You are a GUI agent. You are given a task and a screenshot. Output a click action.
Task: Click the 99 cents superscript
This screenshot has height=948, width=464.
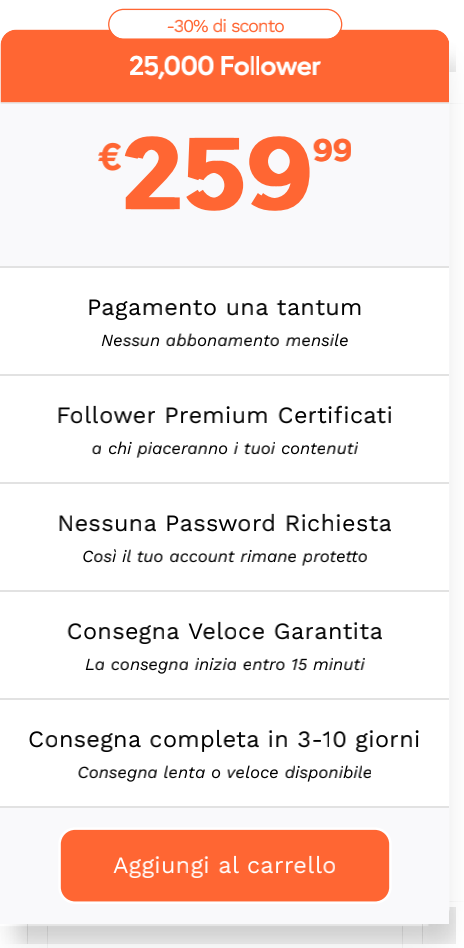(332, 150)
